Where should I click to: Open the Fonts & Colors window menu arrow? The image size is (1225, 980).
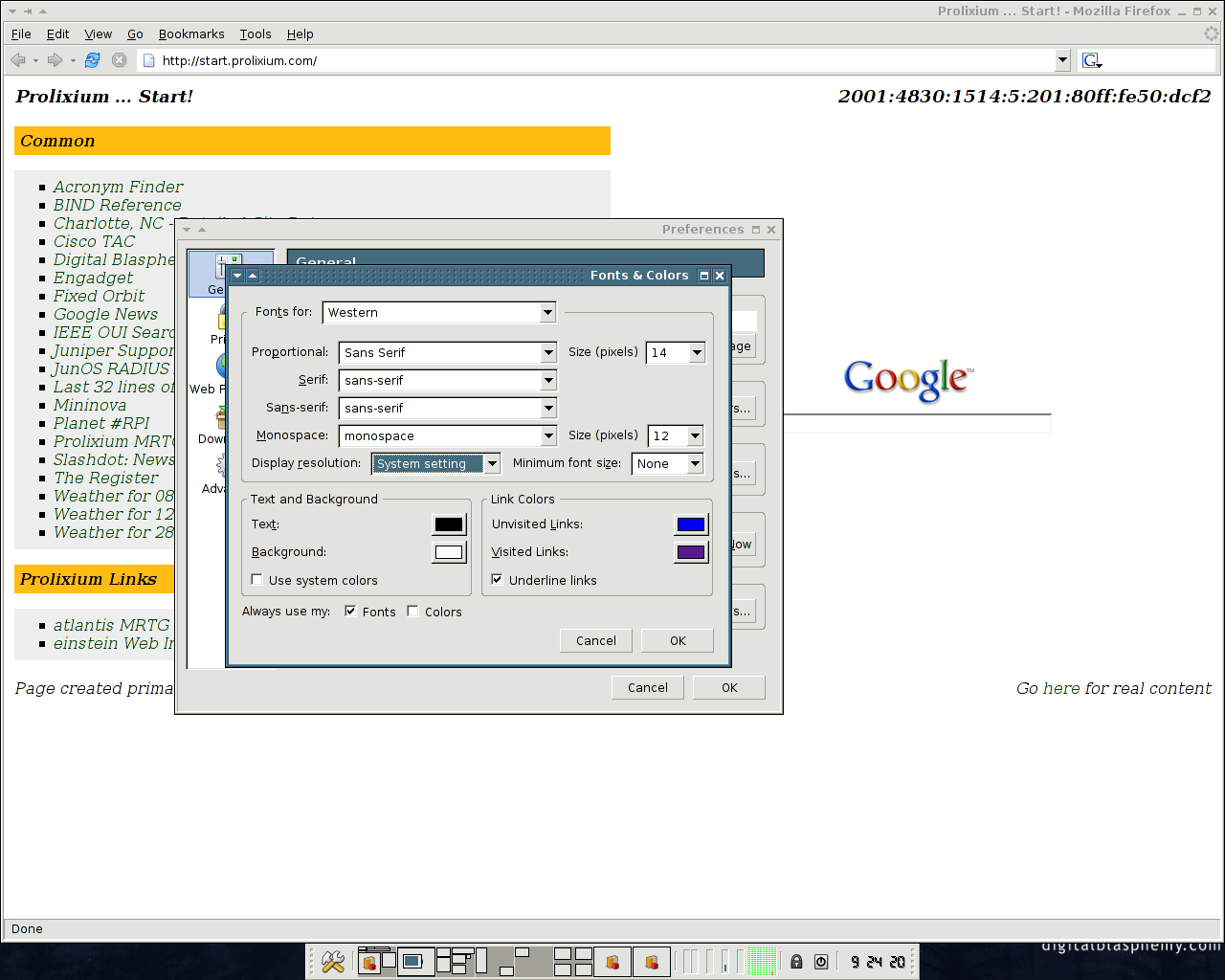point(237,276)
